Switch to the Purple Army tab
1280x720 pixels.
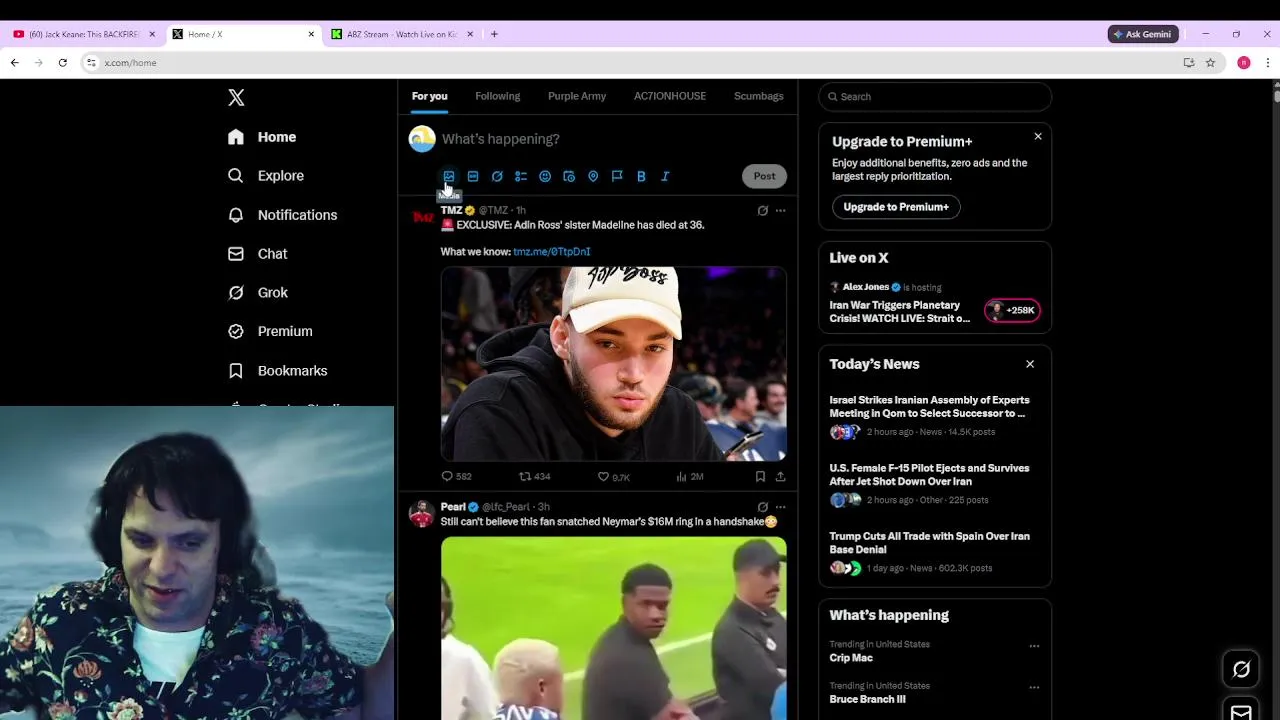point(577,96)
